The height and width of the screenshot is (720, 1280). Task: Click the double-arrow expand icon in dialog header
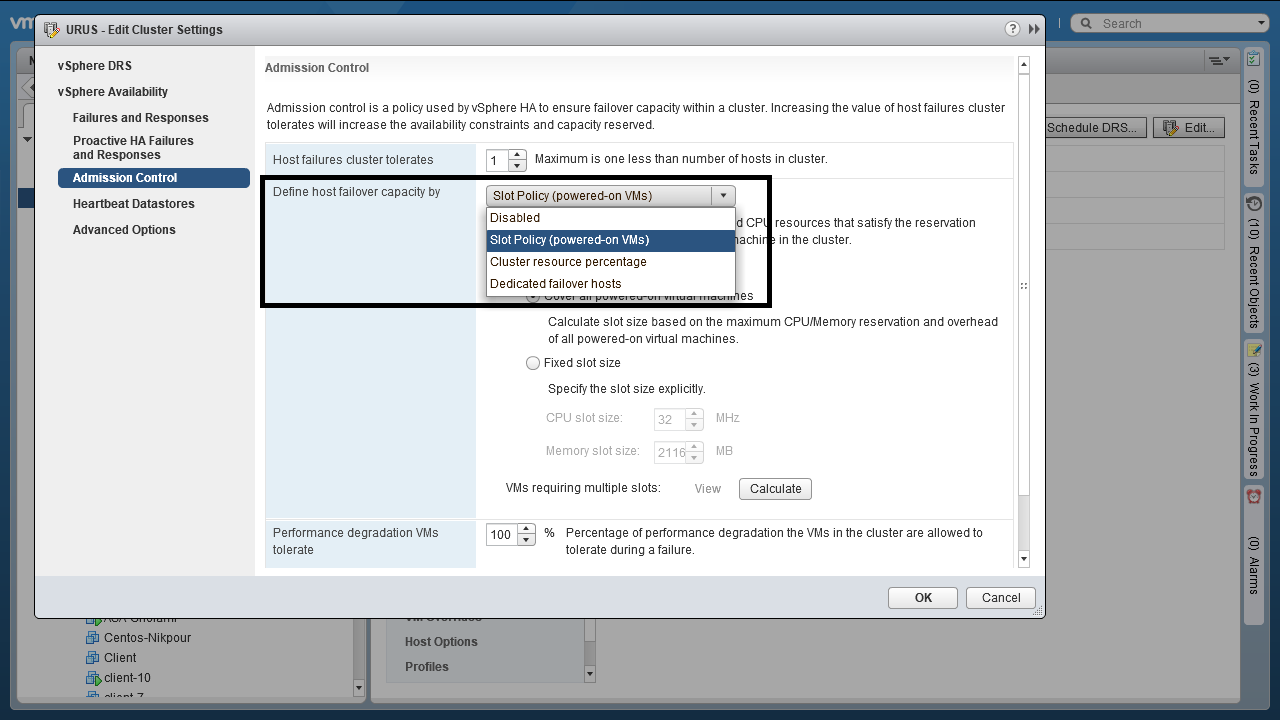pos(1034,30)
